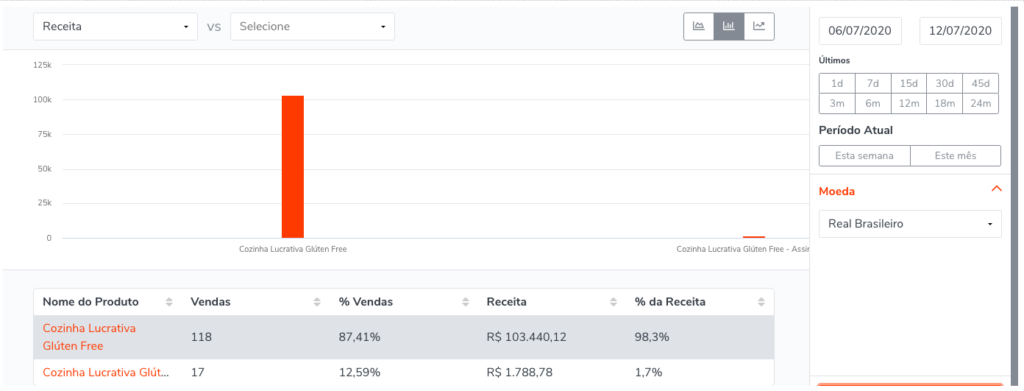Select the 30d period option

click(944, 84)
